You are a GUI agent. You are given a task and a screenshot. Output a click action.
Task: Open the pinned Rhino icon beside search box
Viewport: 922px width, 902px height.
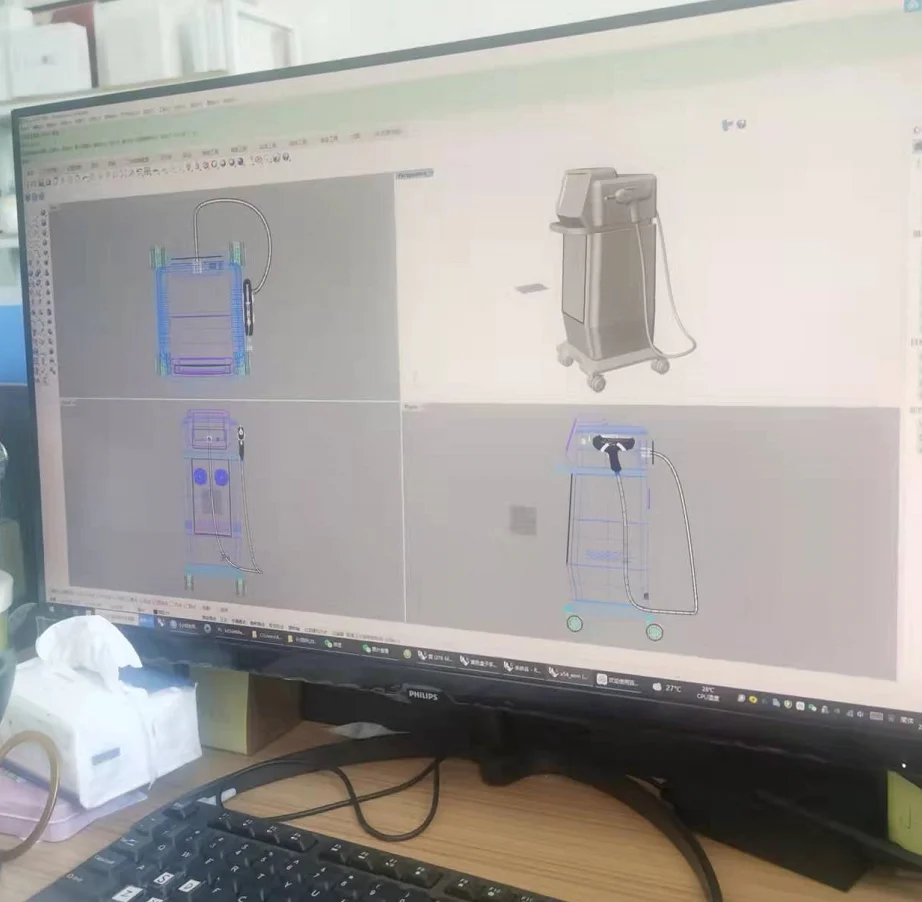pyautogui.click(x=160, y=622)
